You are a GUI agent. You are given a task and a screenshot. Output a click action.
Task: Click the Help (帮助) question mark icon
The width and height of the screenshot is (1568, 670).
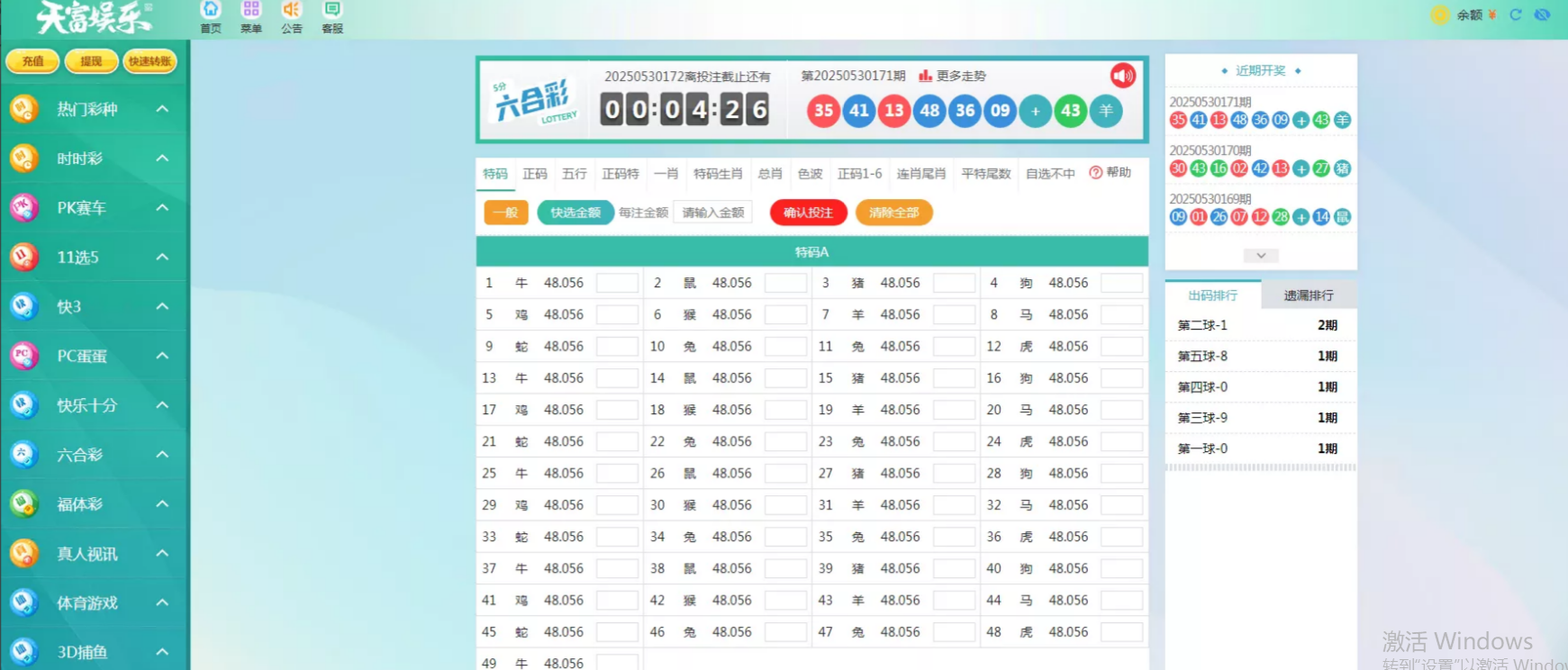[x=1095, y=173]
